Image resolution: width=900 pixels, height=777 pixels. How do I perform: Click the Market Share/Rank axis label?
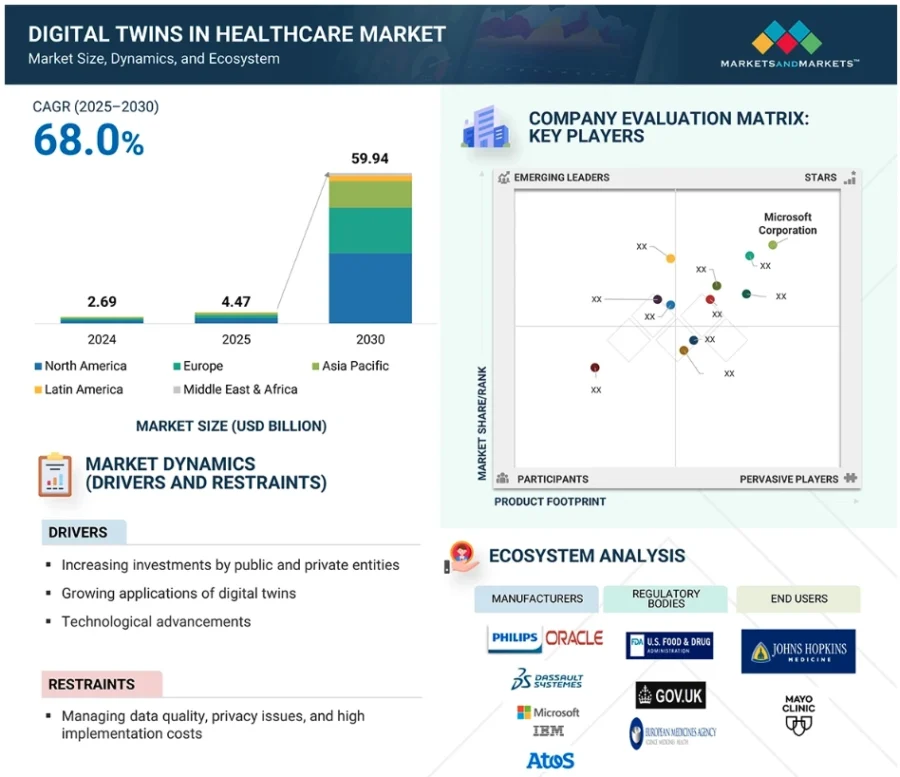point(482,423)
